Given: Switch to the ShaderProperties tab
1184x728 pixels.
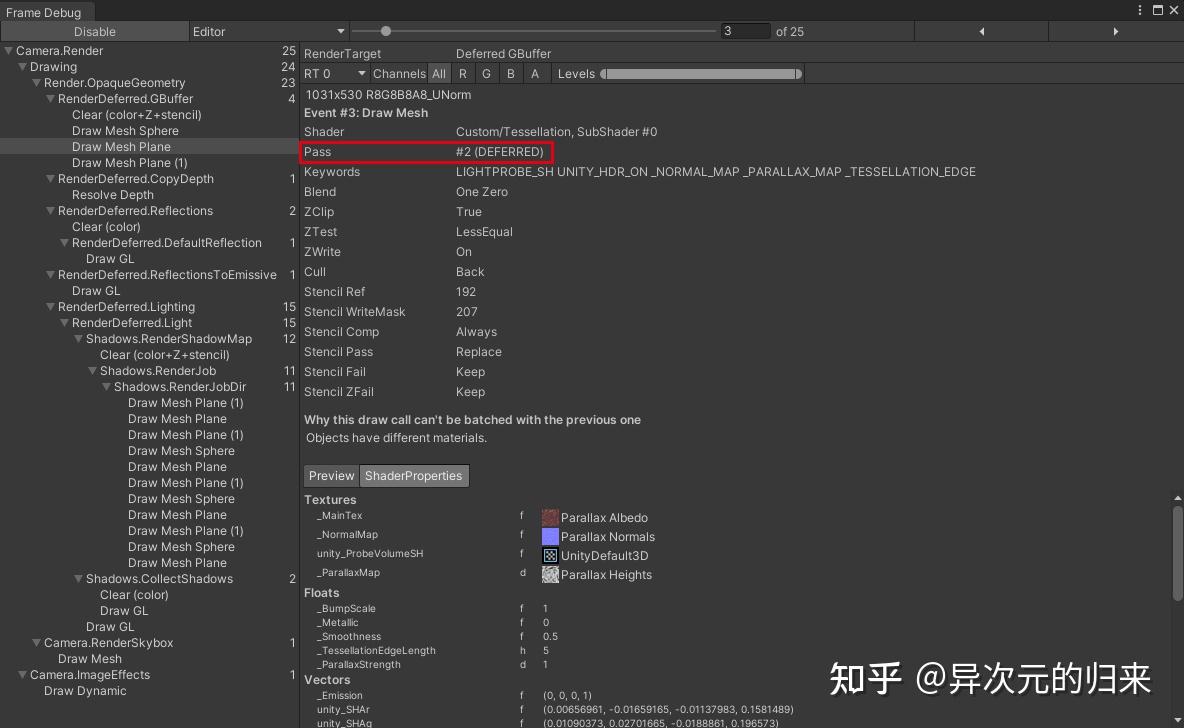Looking at the screenshot, I should [x=414, y=475].
